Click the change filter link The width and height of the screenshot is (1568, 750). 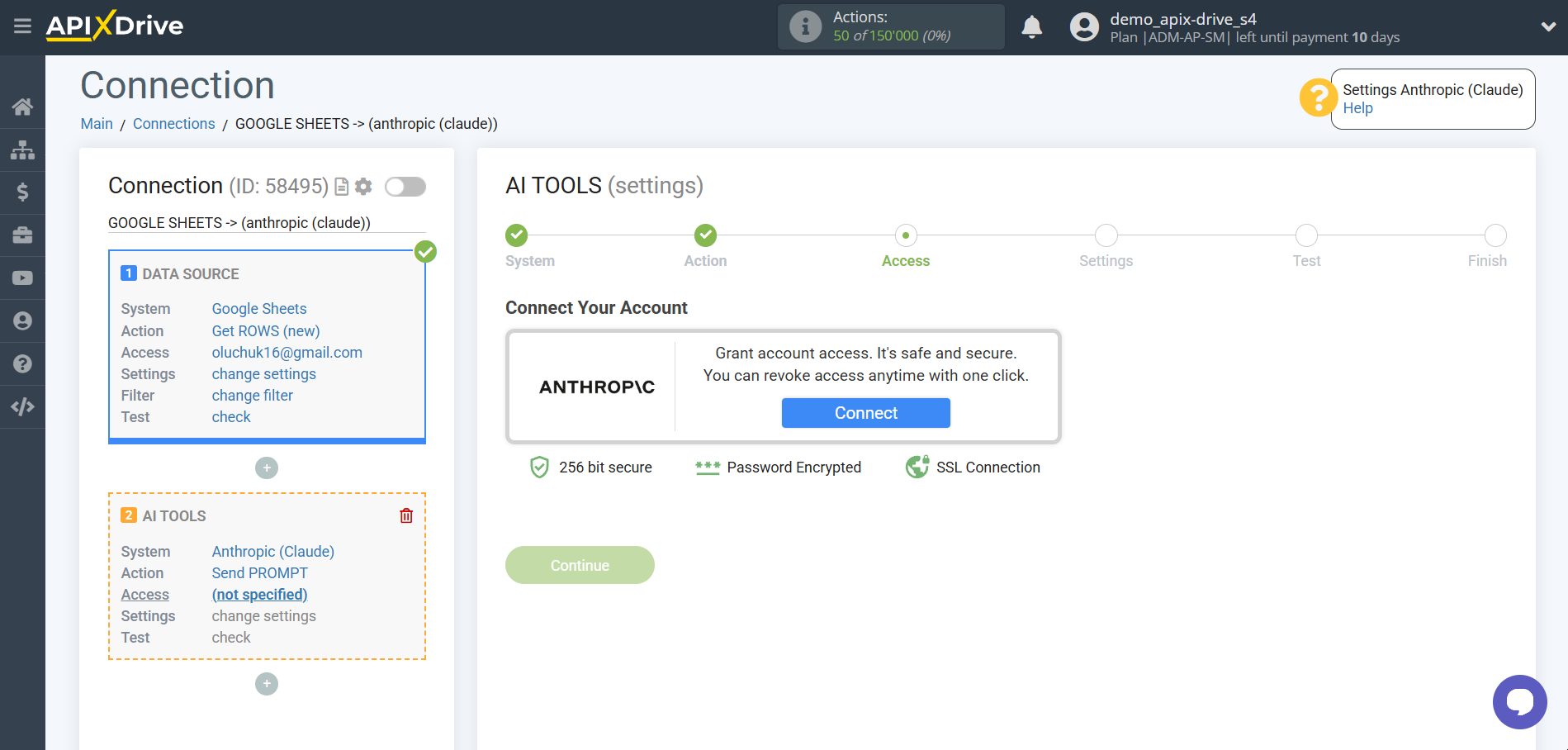pos(253,396)
